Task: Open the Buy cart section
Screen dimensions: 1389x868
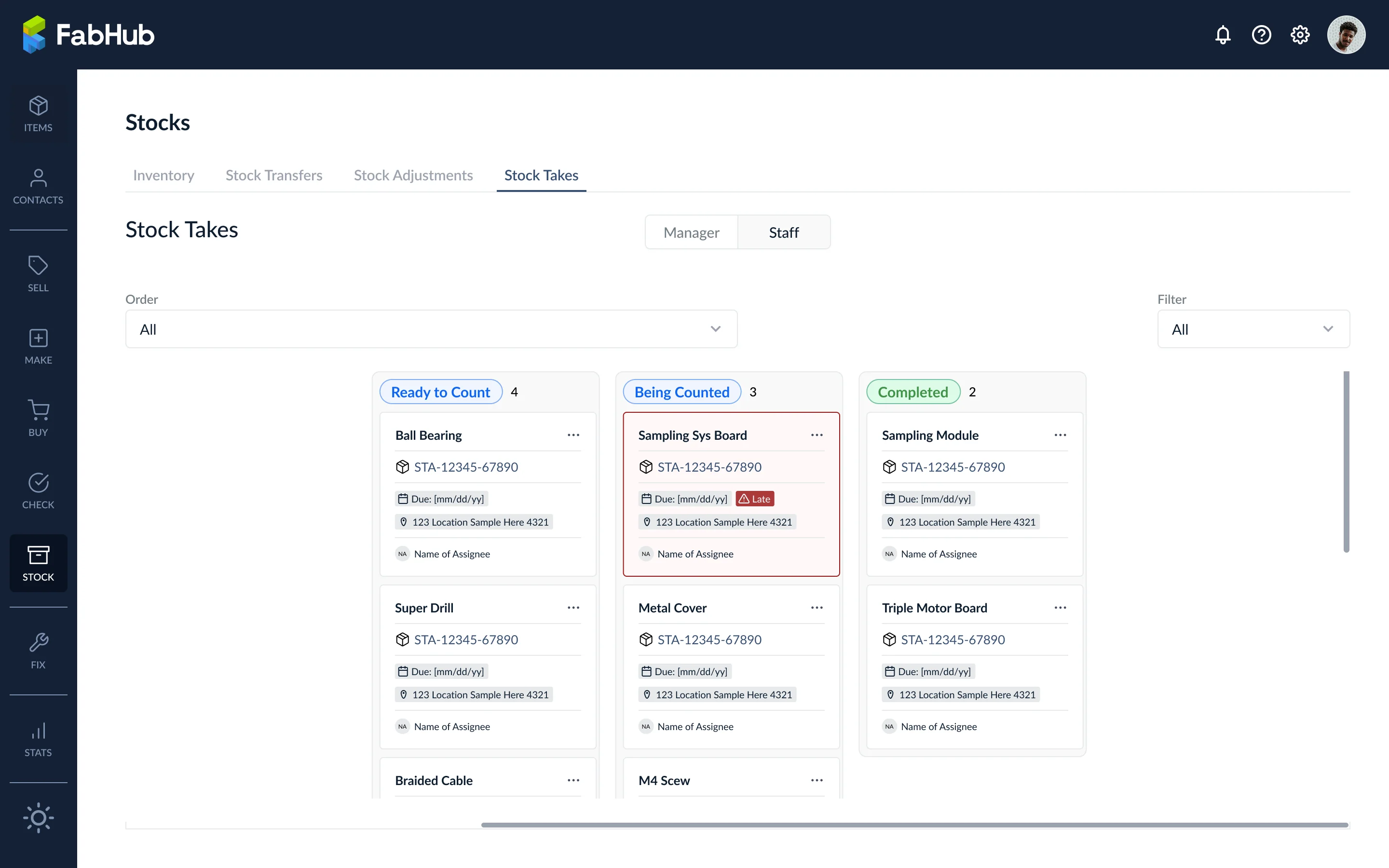Action: (39, 419)
